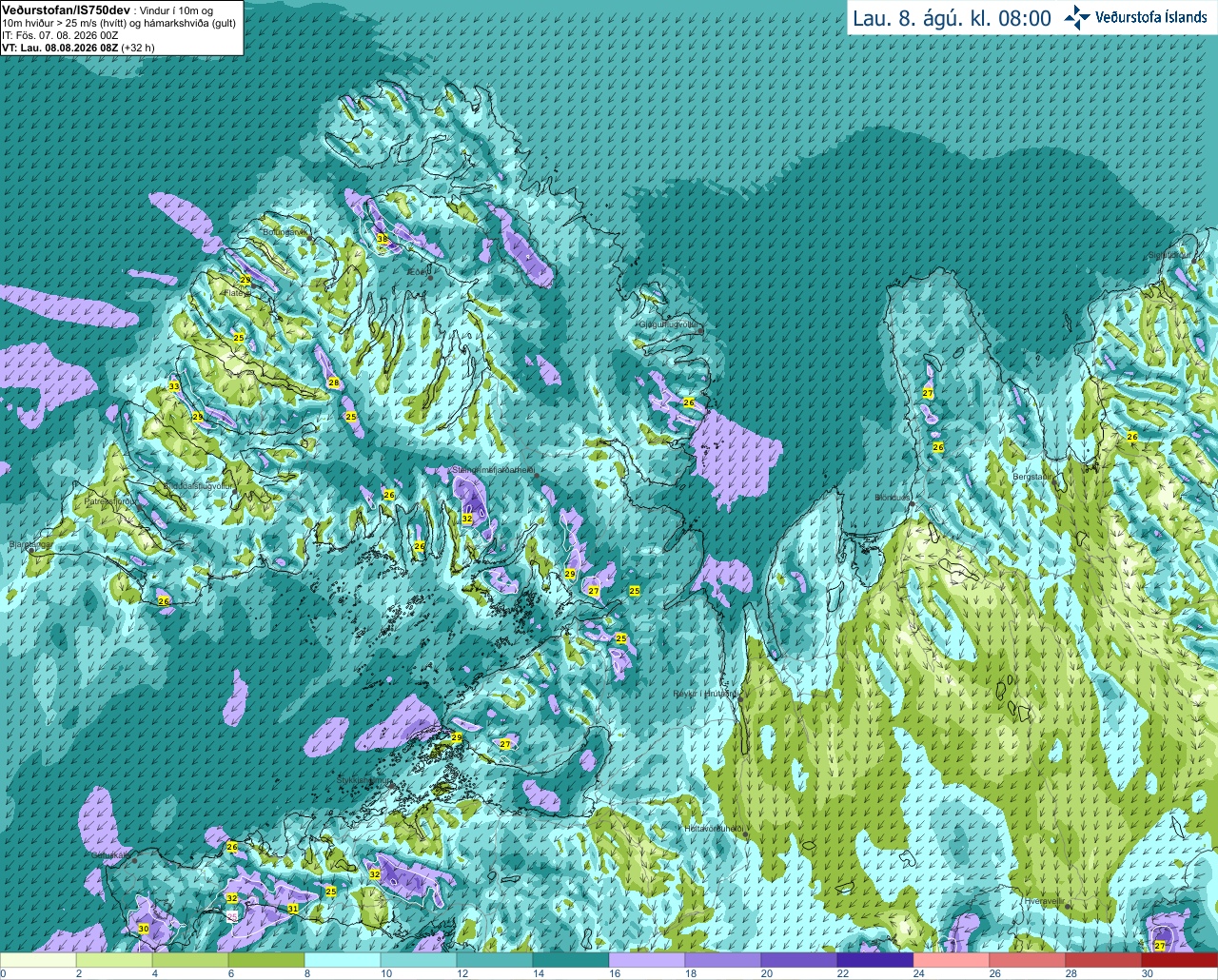Click the Holtavörðuheiði station label
The image size is (1218, 980).
[713, 829]
